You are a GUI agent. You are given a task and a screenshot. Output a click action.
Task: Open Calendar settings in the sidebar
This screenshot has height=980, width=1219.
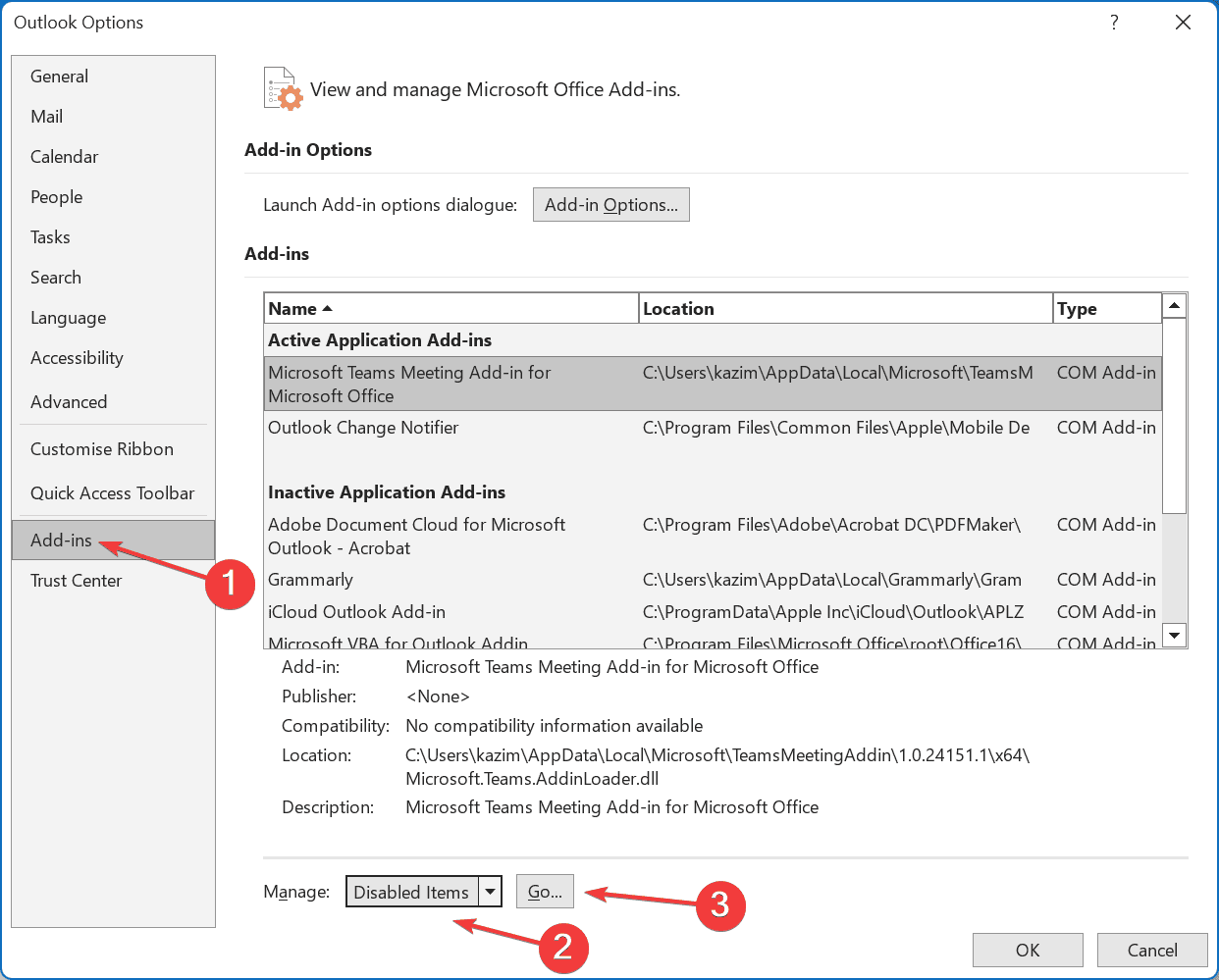113,157
